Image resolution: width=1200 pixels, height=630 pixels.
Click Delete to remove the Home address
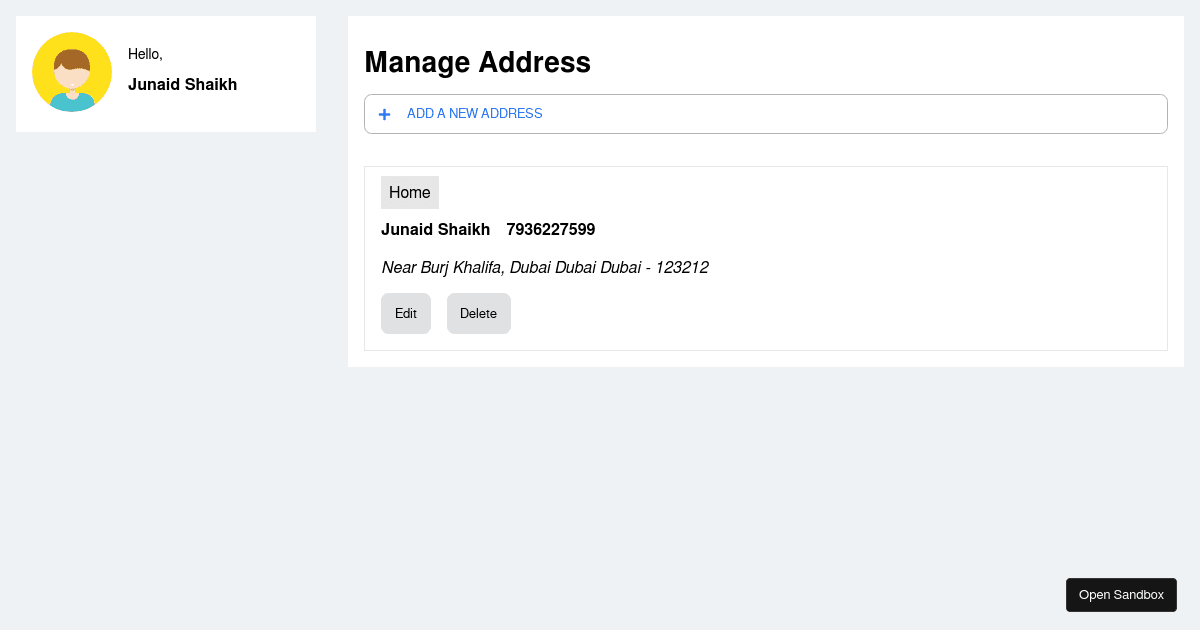[478, 313]
